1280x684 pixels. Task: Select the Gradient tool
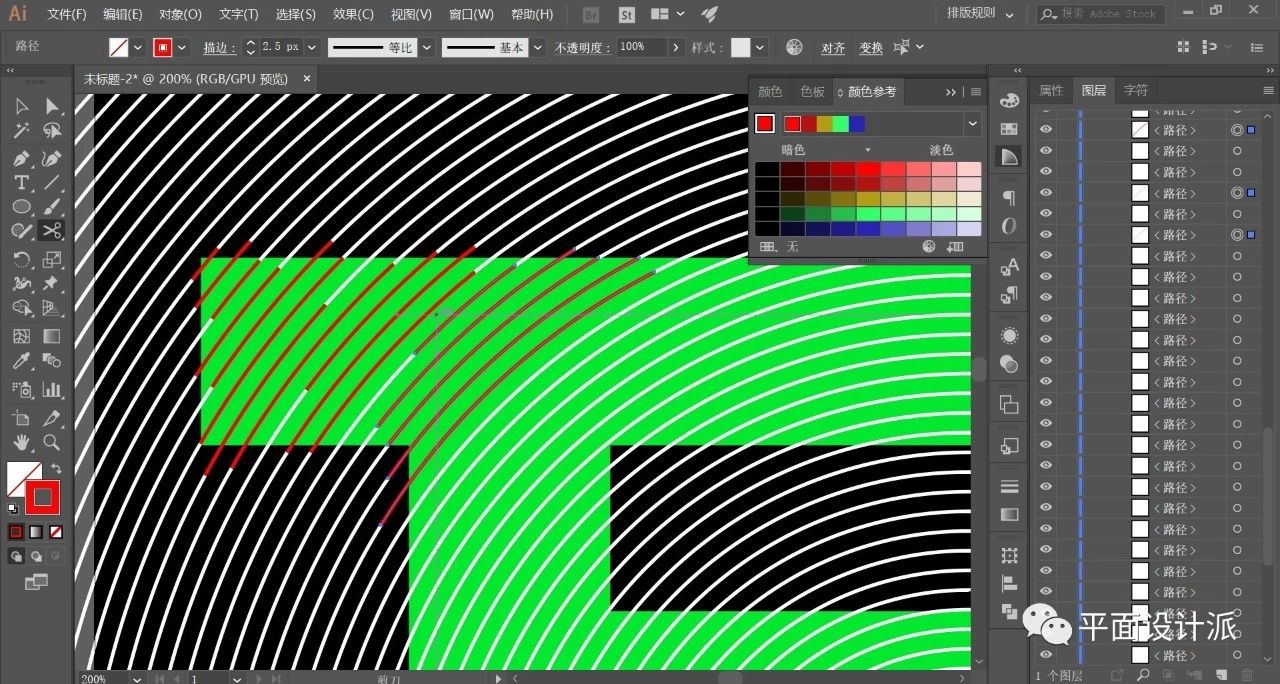[x=52, y=337]
